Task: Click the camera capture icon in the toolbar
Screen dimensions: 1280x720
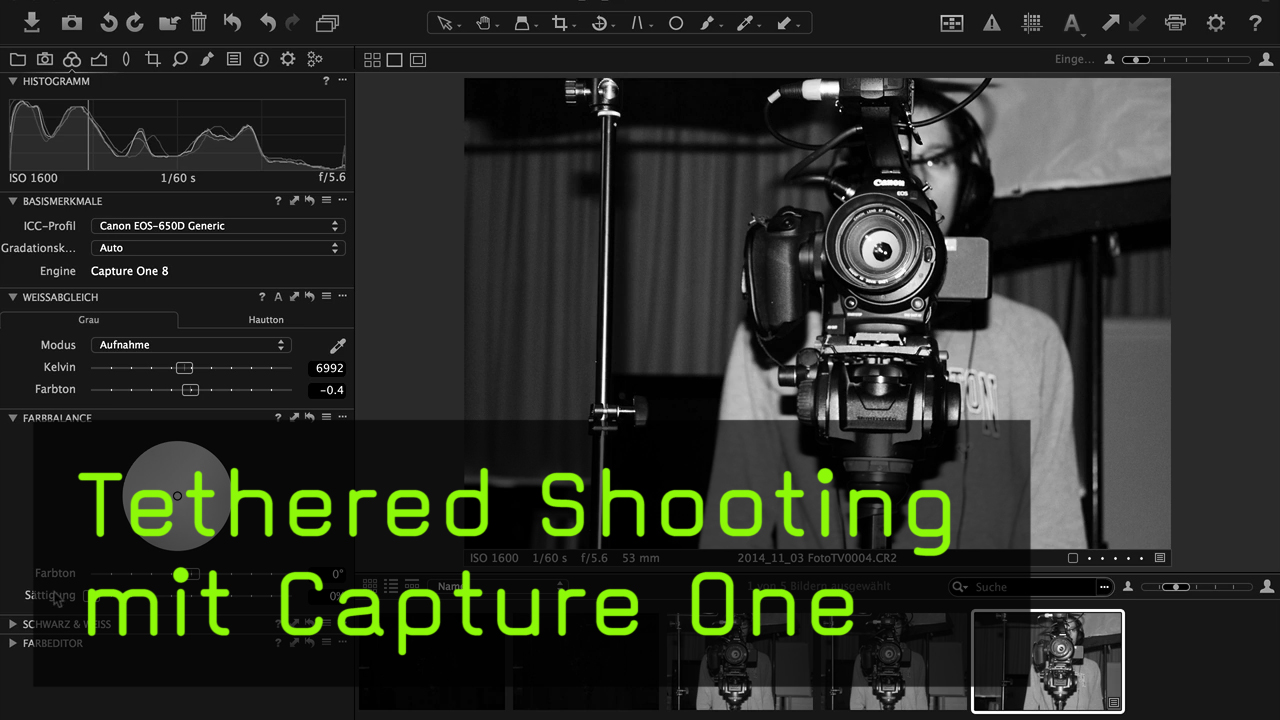Action: tap(70, 22)
